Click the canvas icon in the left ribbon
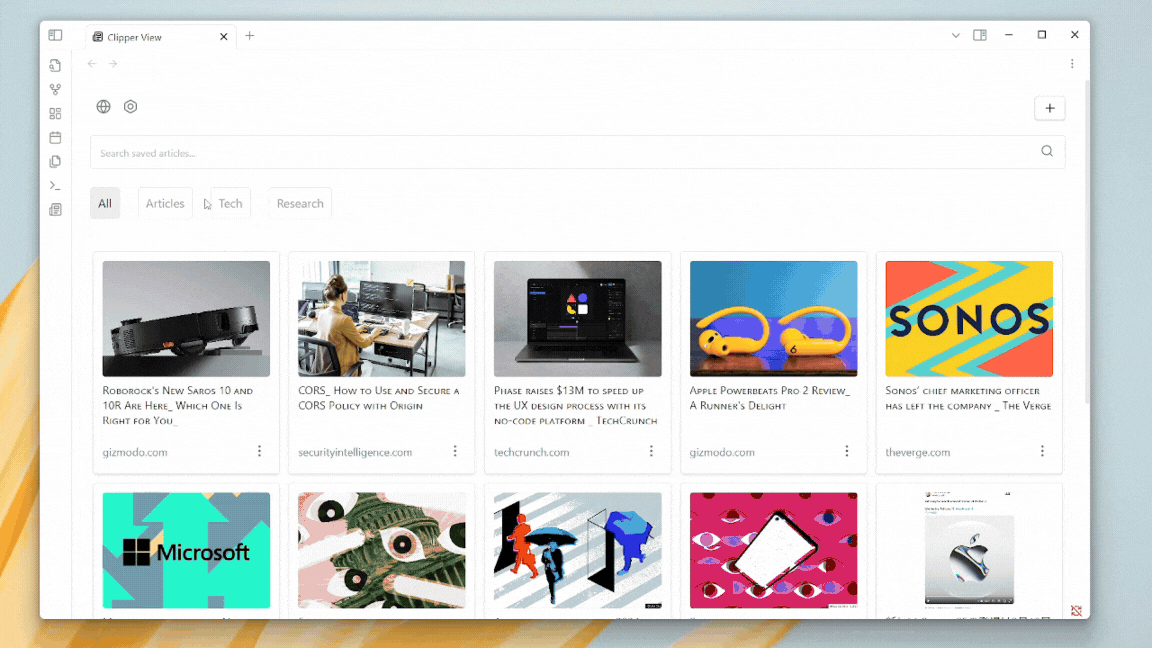 [x=55, y=113]
